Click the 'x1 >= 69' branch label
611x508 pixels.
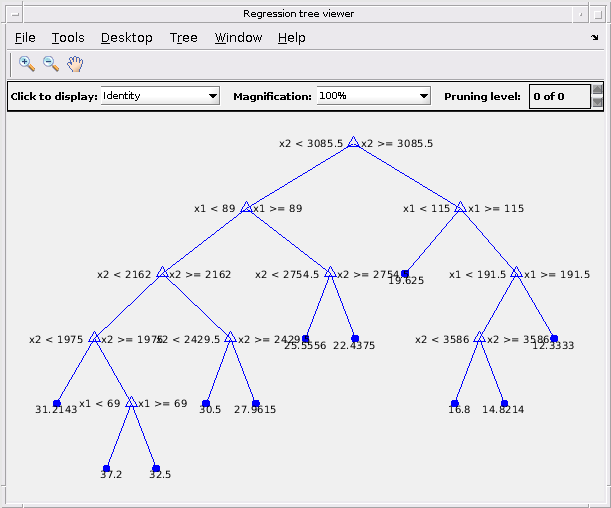pyautogui.click(x=162, y=403)
